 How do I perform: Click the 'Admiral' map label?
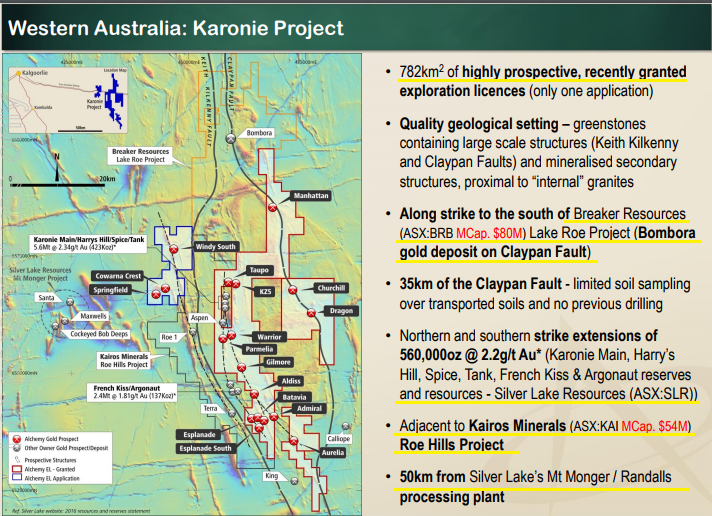coord(309,408)
